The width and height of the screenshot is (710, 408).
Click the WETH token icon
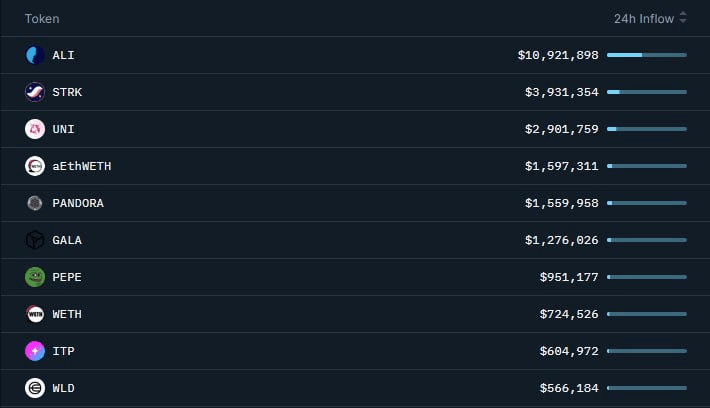[x=35, y=314]
